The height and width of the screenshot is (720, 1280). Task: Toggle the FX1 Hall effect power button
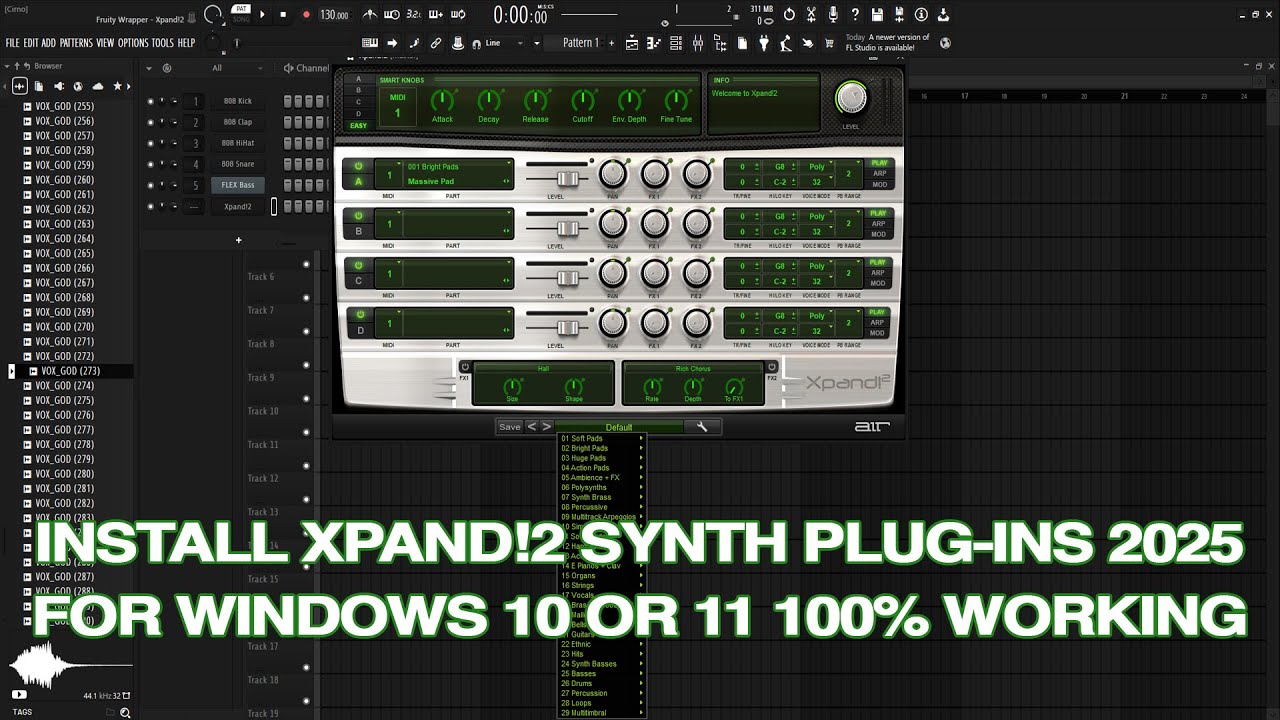[x=465, y=367]
